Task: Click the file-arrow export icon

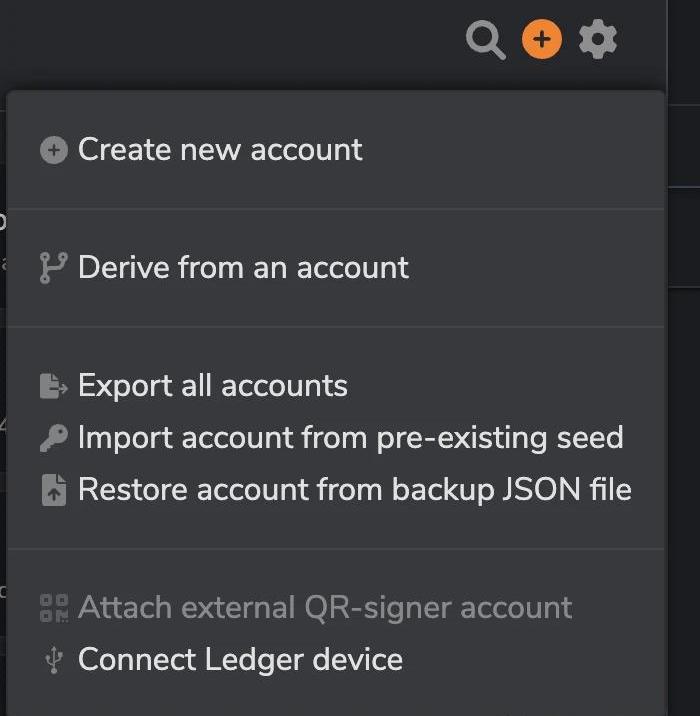Action: 54,386
